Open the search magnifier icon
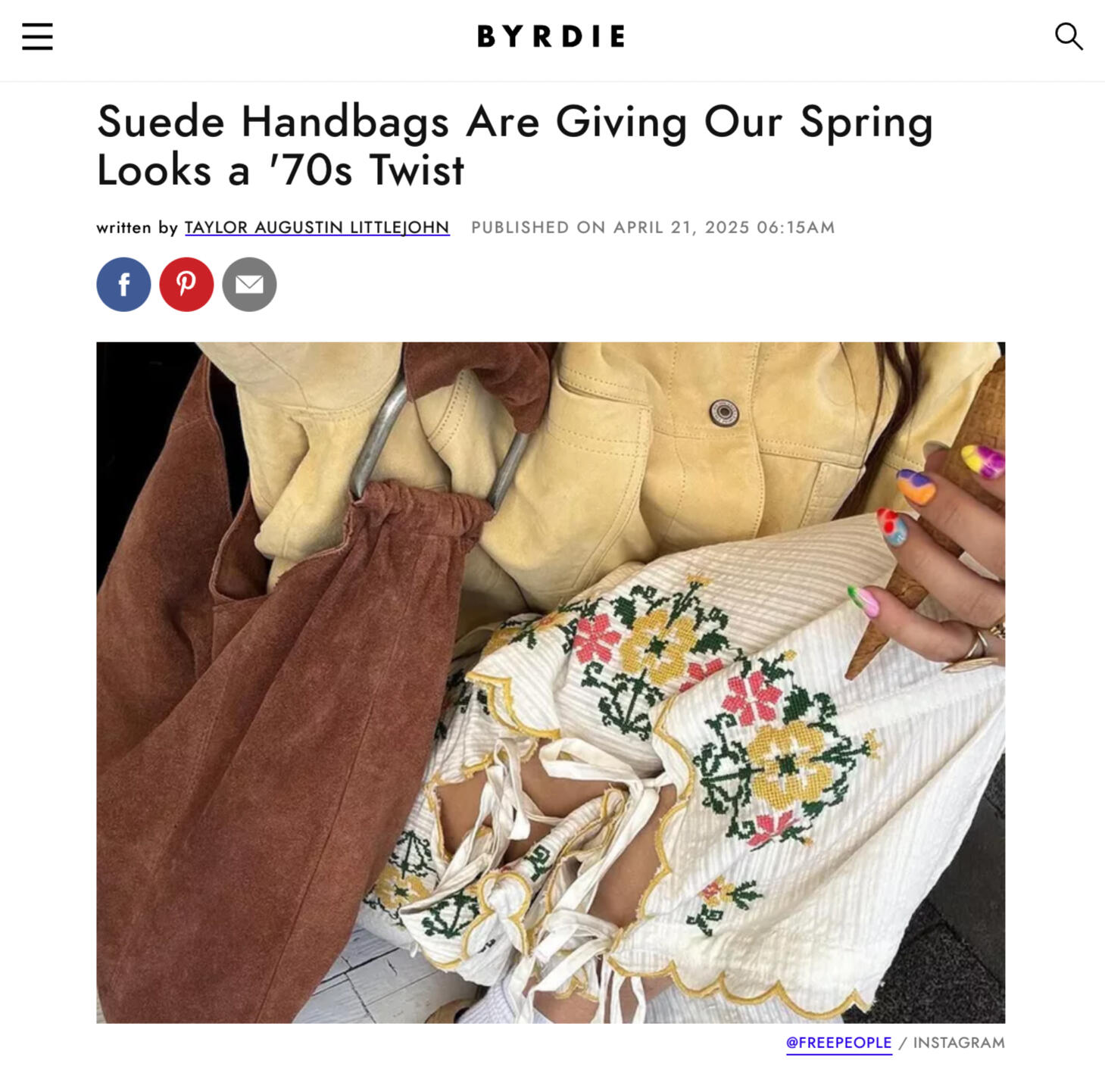The height and width of the screenshot is (1092, 1105). (x=1069, y=36)
